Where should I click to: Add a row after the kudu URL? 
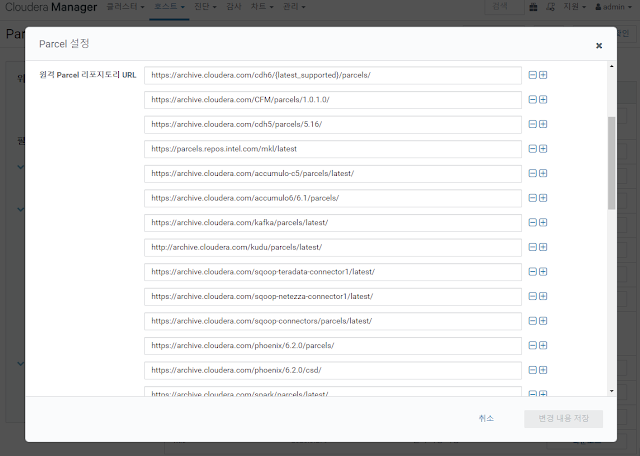click(x=543, y=247)
